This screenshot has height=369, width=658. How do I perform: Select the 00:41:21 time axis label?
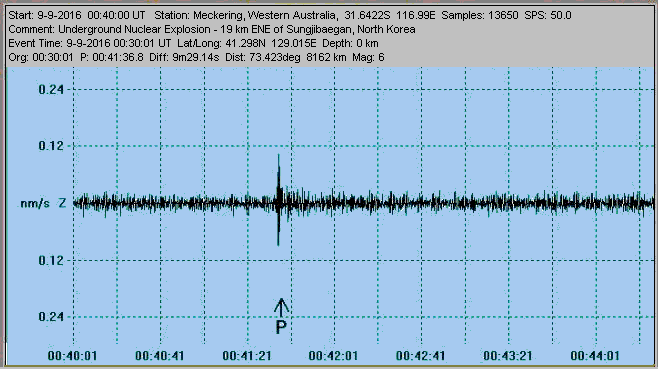[x=247, y=356]
